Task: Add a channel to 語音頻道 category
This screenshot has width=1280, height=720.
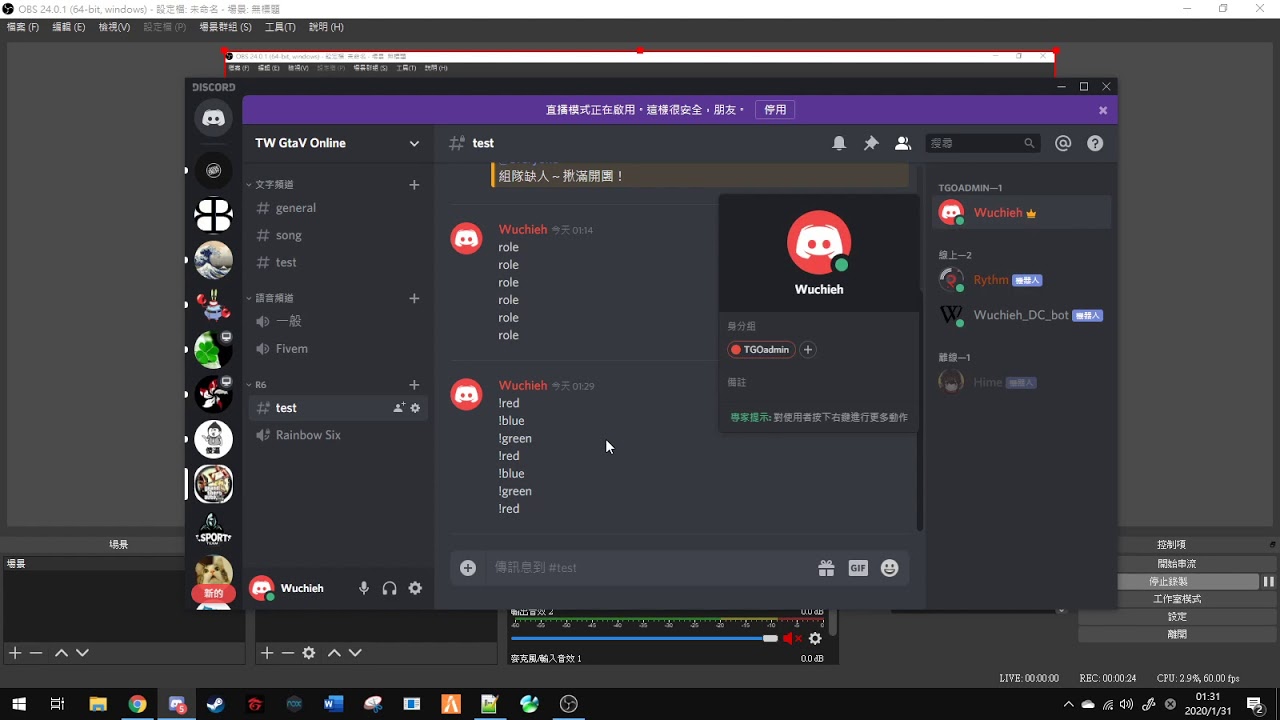Action: coord(414,298)
